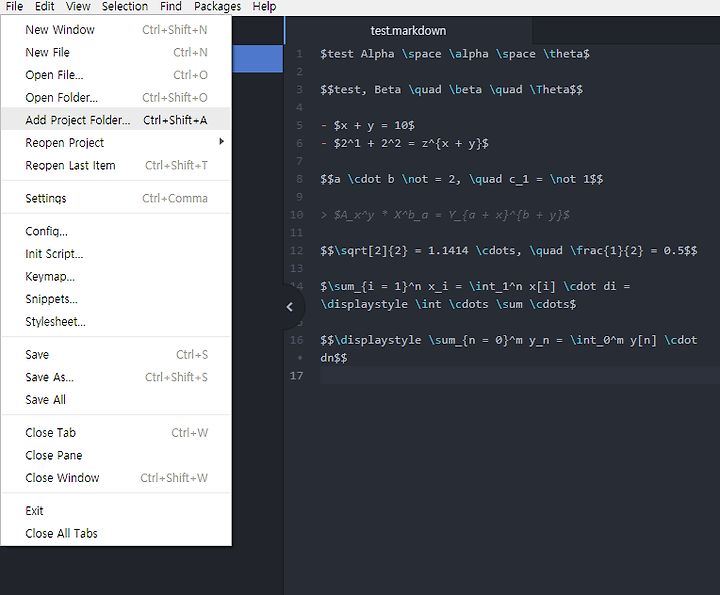The image size is (720, 595).
Task: Click Save As... in the menu
Action: click(x=116, y=377)
